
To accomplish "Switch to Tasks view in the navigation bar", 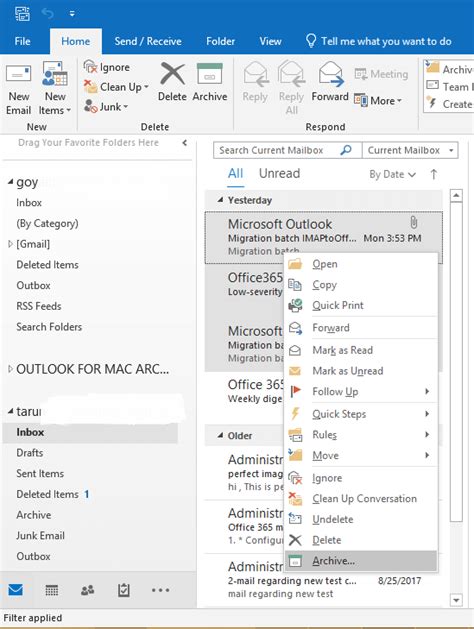I will pyautogui.click(x=124, y=590).
